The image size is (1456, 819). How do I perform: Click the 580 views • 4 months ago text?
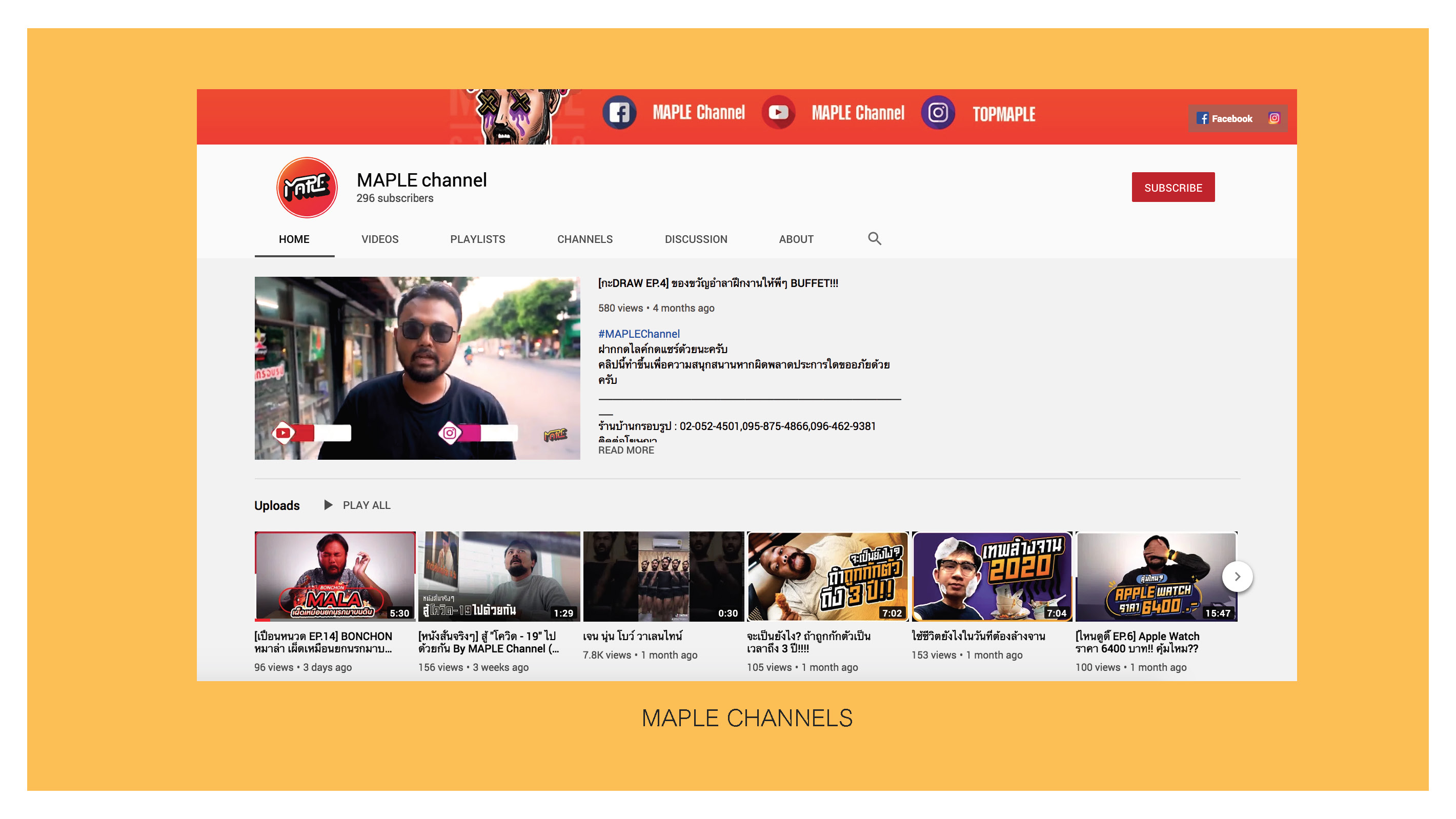click(656, 308)
